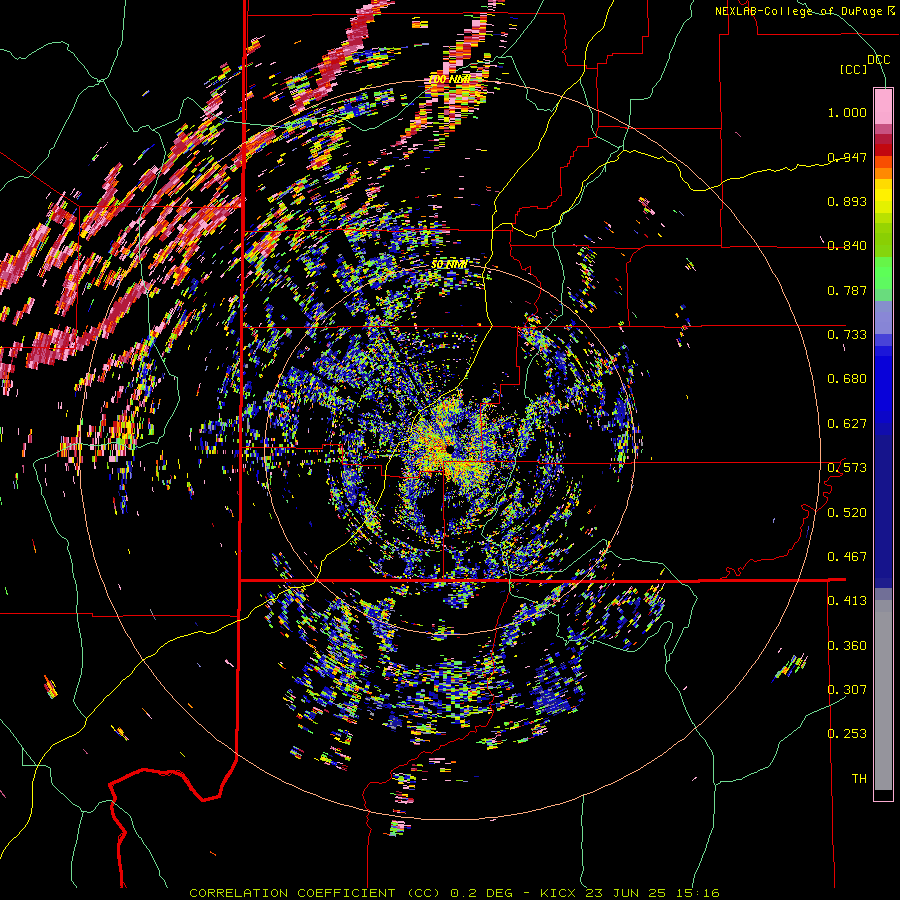Click the DCC label above the color bar

click(x=879, y=59)
